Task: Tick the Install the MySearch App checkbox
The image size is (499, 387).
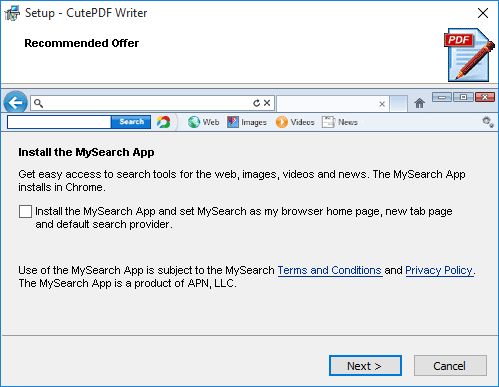Action: [25, 211]
